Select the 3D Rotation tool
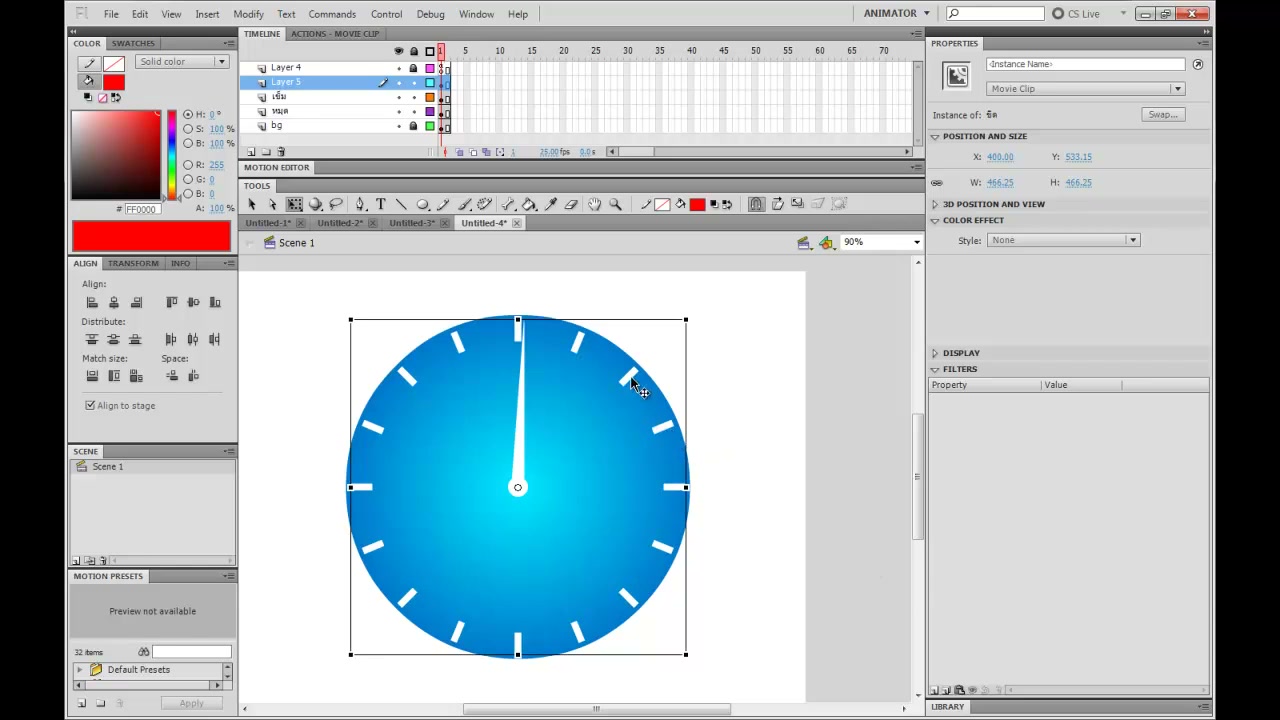 [315, 204]
